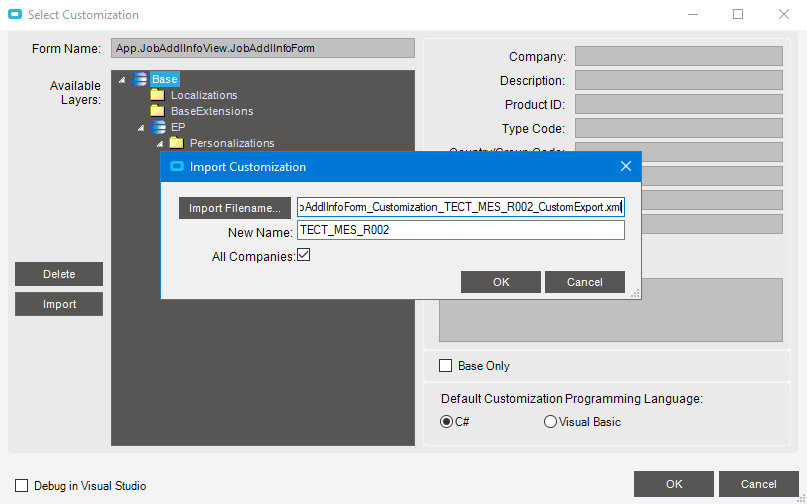Click the import dialog resize grip
This screenshot has height=504, width=807.
636,293
